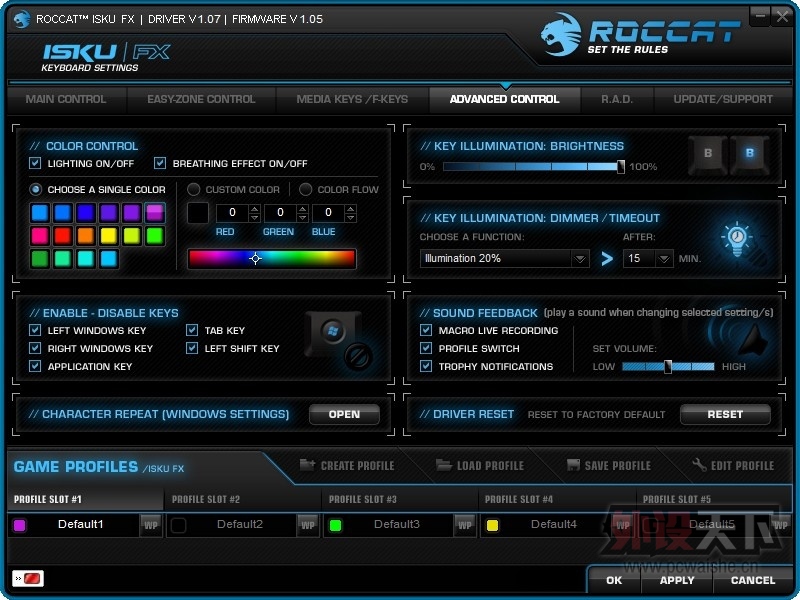Select the Default3 profile name
The height and width of the screenshot is (600, 800).
[x=396, y=524]
